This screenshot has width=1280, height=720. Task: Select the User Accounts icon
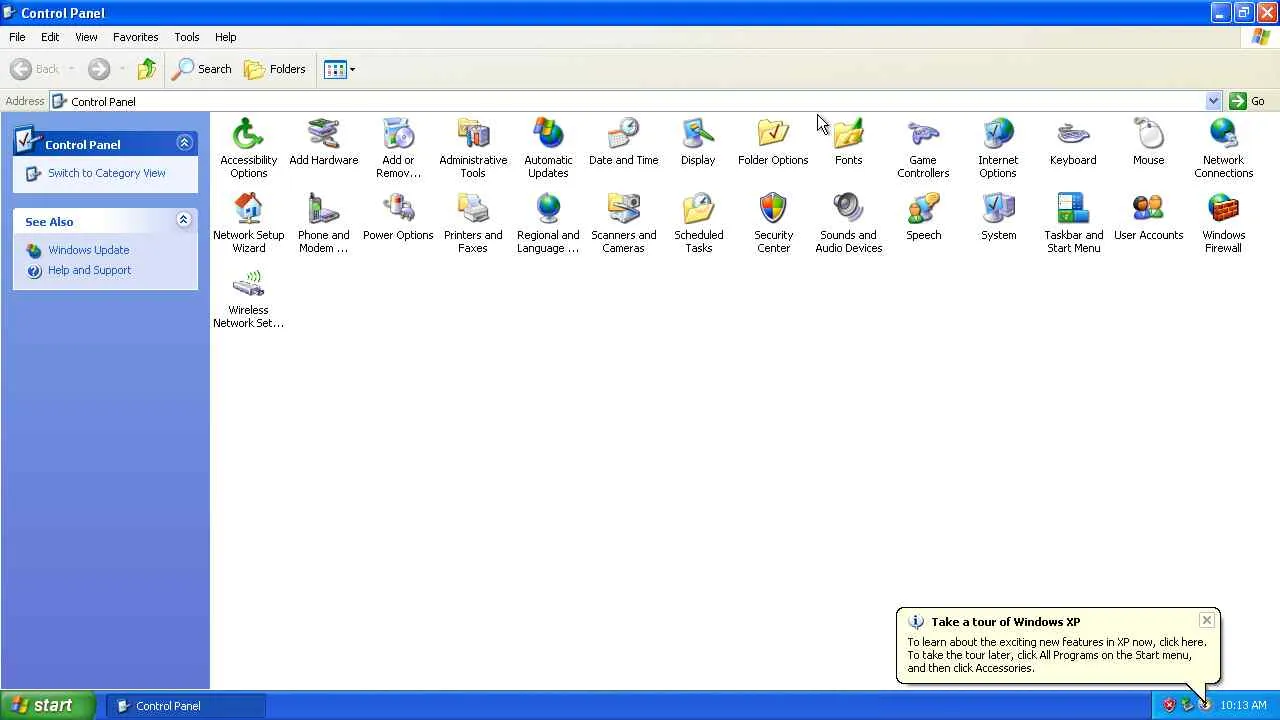coord(1148,216)
